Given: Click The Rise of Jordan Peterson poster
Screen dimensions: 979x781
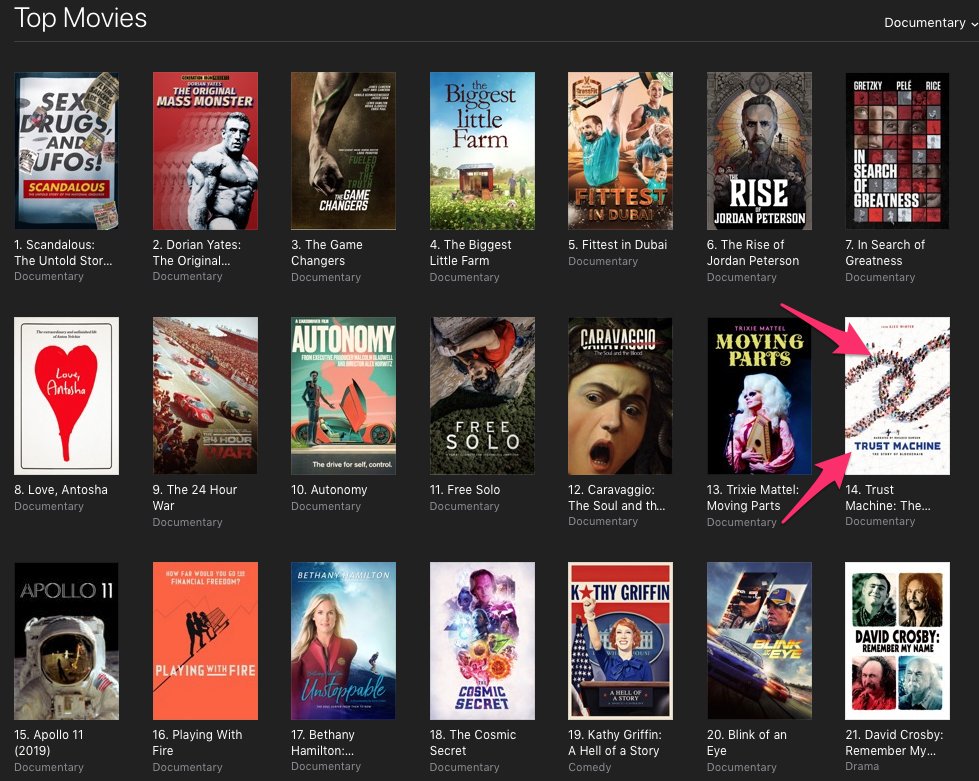Looking at the screenshot, I should (x=759, y=150).
